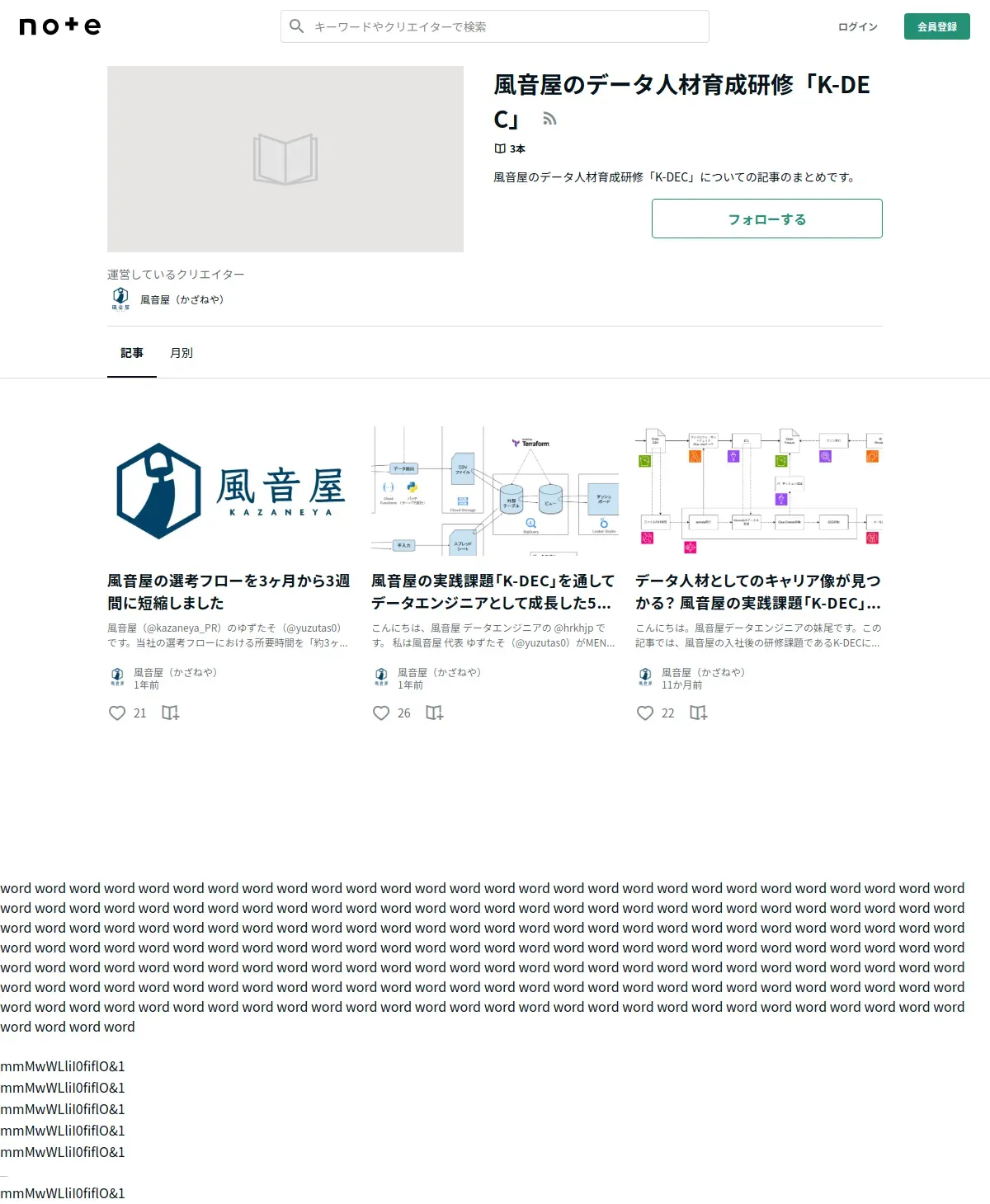Add the 21-likes article to magazine
Viewport: 990px width, 1204px height.
pyautogui.click(x=171, y=713)
